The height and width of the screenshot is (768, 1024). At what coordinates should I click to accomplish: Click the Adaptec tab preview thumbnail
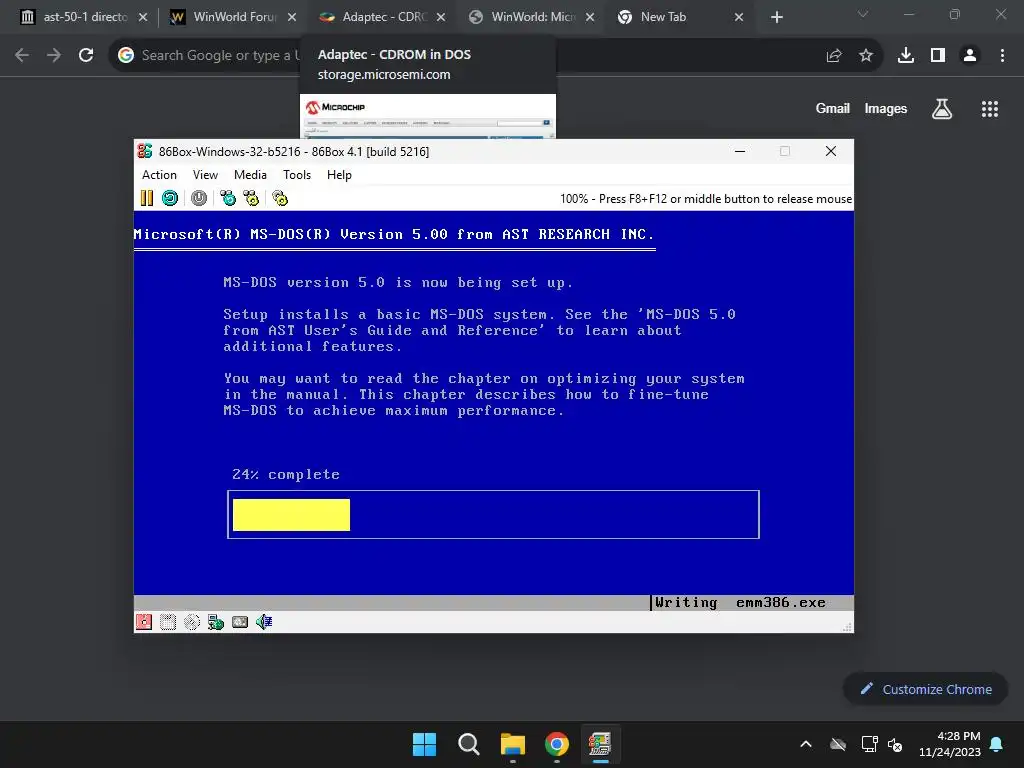tap(428, 116)
